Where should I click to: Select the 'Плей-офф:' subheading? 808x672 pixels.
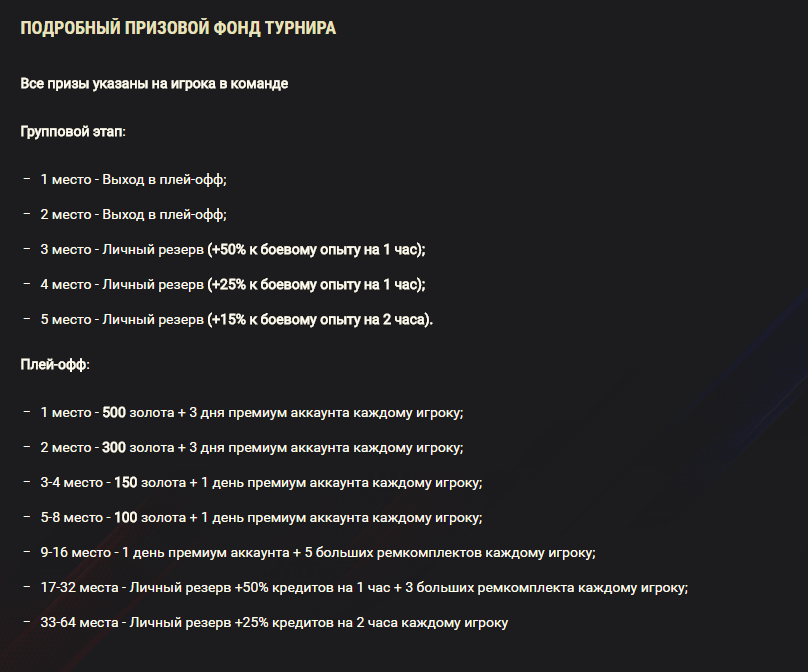pos(55,365)
